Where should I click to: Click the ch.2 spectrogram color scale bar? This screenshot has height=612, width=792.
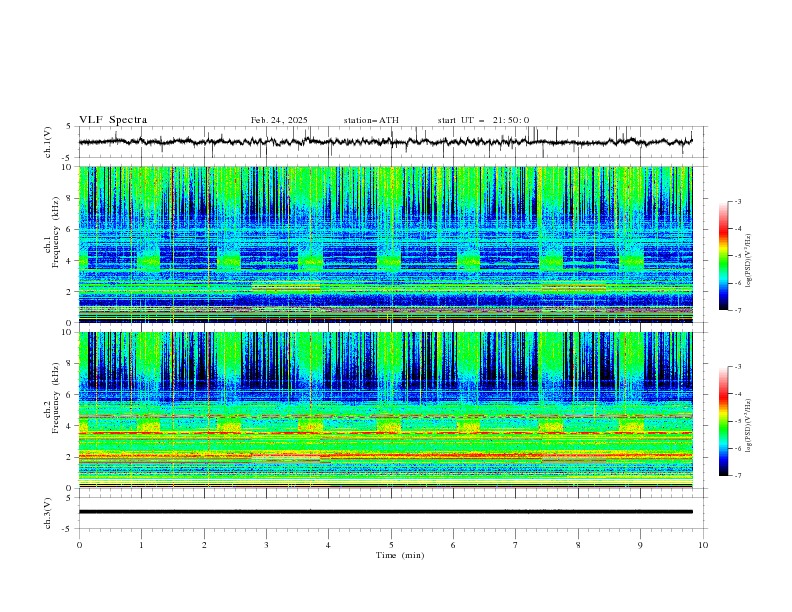tap(723, 421)
